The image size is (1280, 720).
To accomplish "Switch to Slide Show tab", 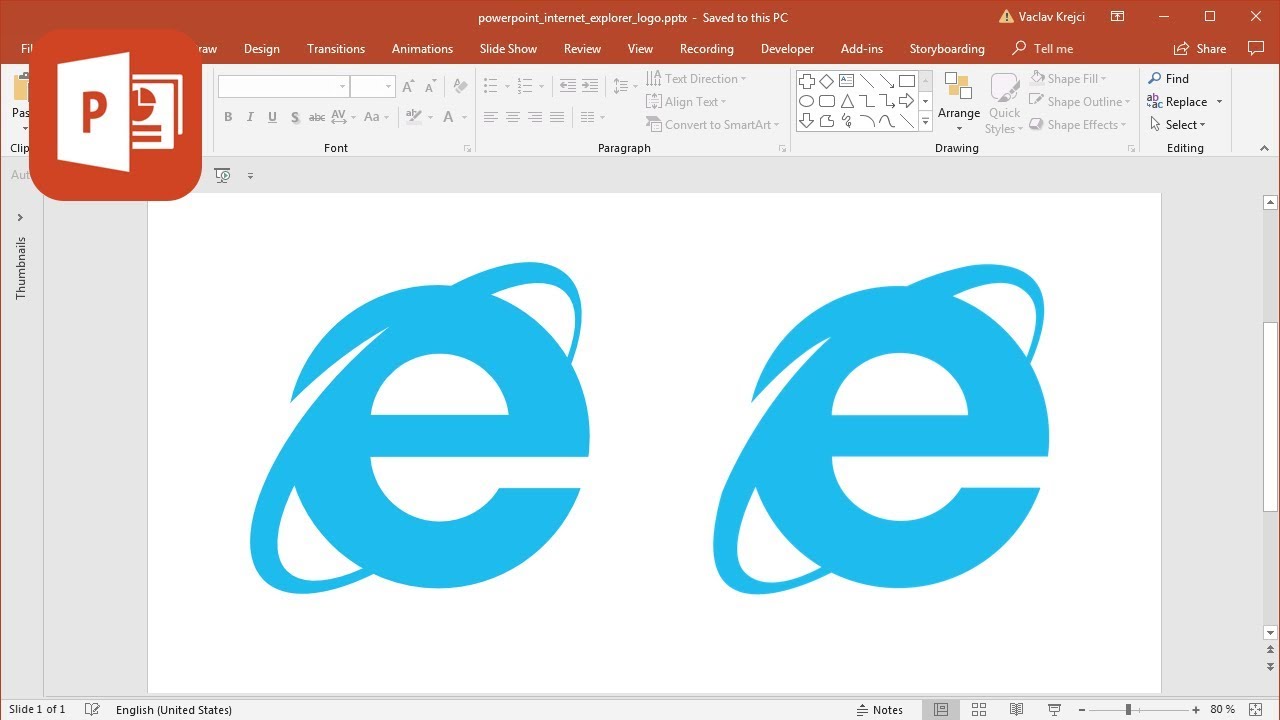I will (508, 48).
